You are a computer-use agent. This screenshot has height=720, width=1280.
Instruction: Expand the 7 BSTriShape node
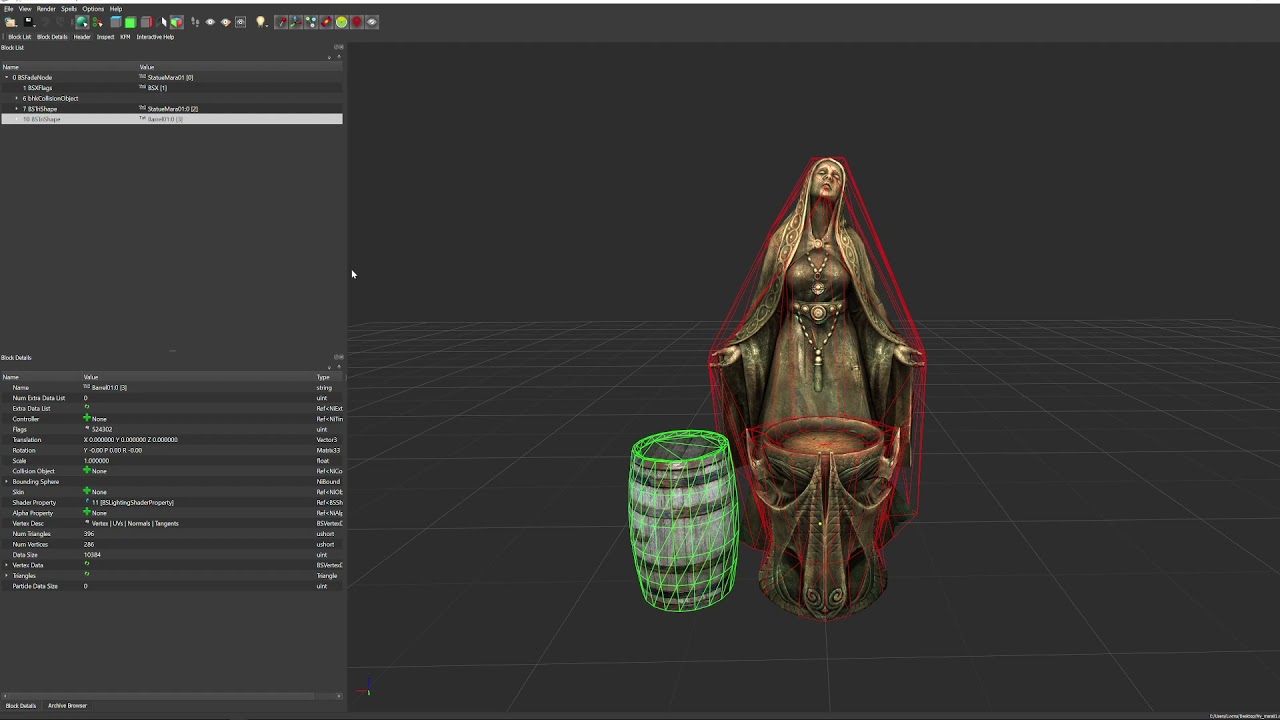click(x=16, y=109)
